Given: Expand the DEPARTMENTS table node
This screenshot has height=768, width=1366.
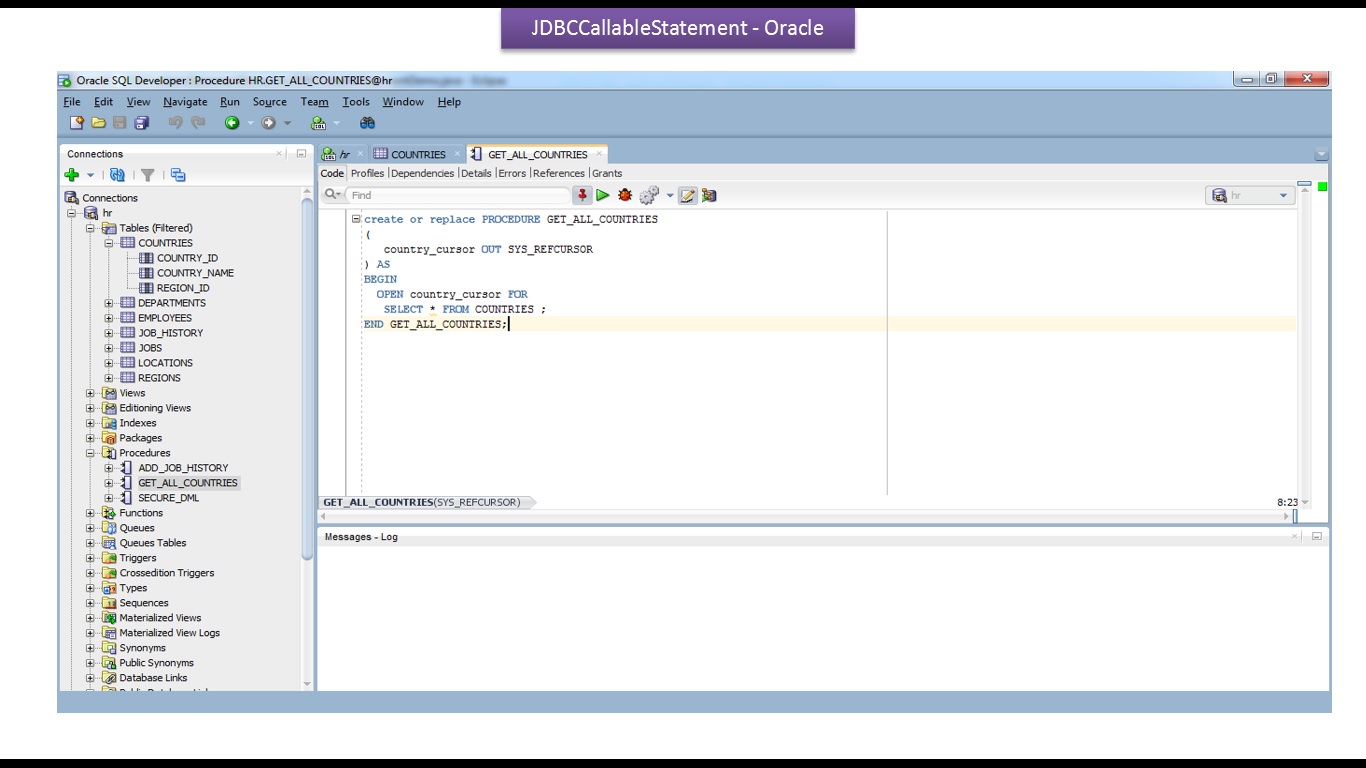Looking at the screenshot, I should click(x=109, y=303).
